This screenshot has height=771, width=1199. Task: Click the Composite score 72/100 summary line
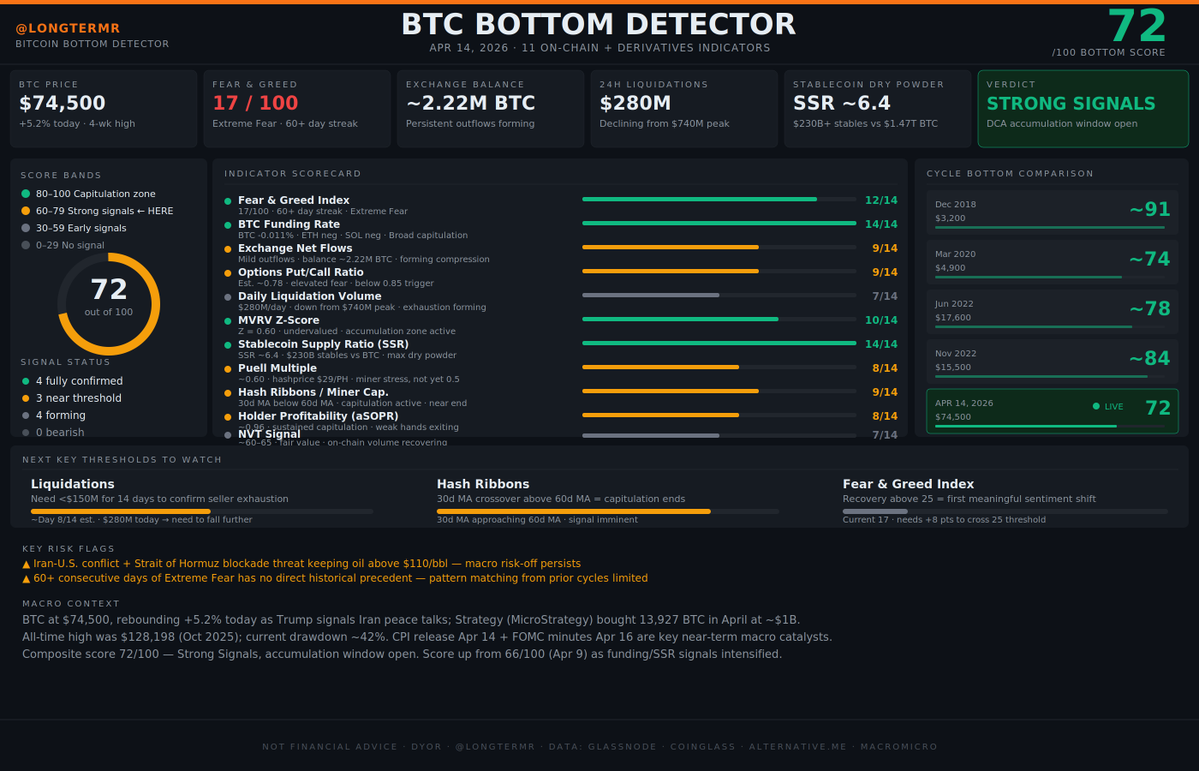(x=402, y=654)
